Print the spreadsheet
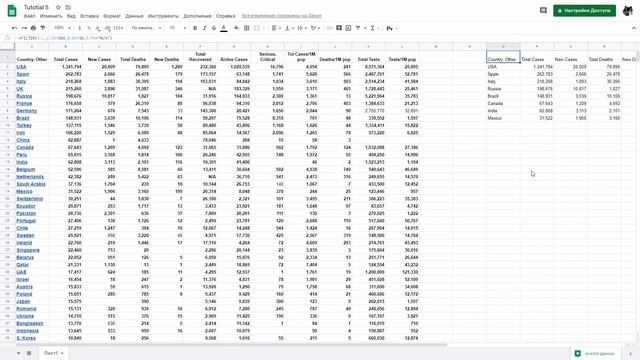This screenshot has height=360, width=640. click(33, 28)
